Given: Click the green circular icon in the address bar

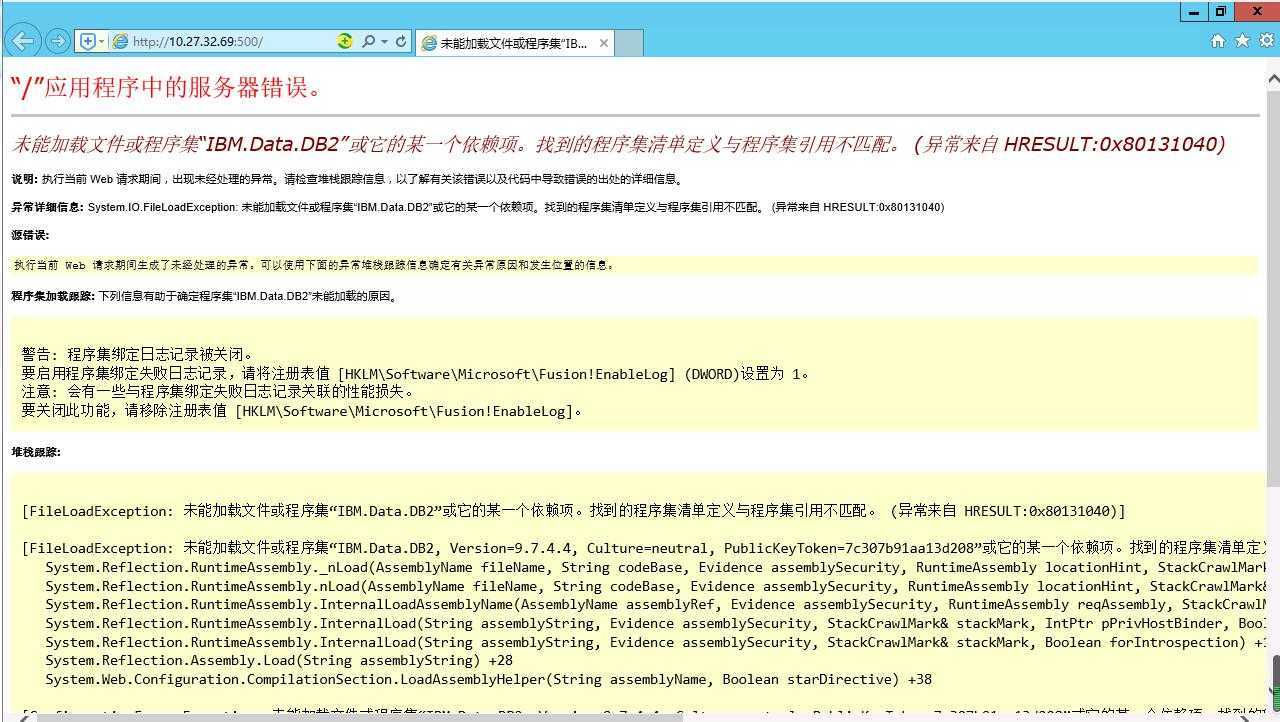Looking at the screenshot, I should point(345,41).
